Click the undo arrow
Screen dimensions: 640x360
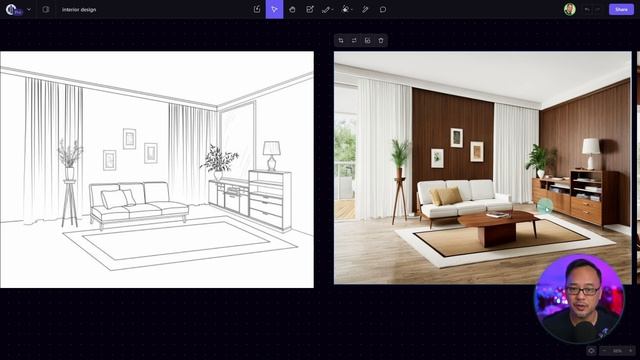(587, 9)
